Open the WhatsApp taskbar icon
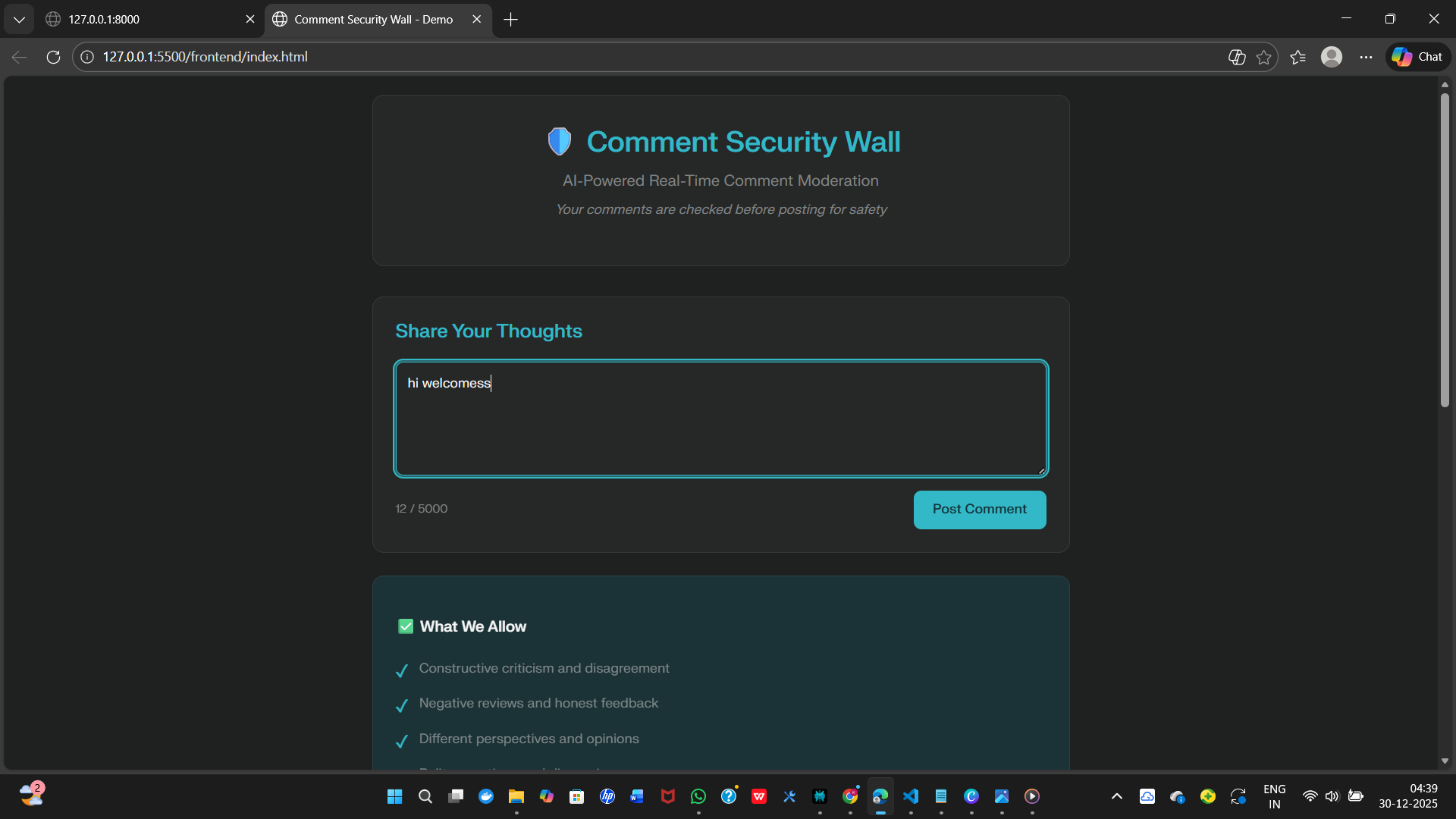The height and width of the screenshot is (819, 1456). (698, 796)
